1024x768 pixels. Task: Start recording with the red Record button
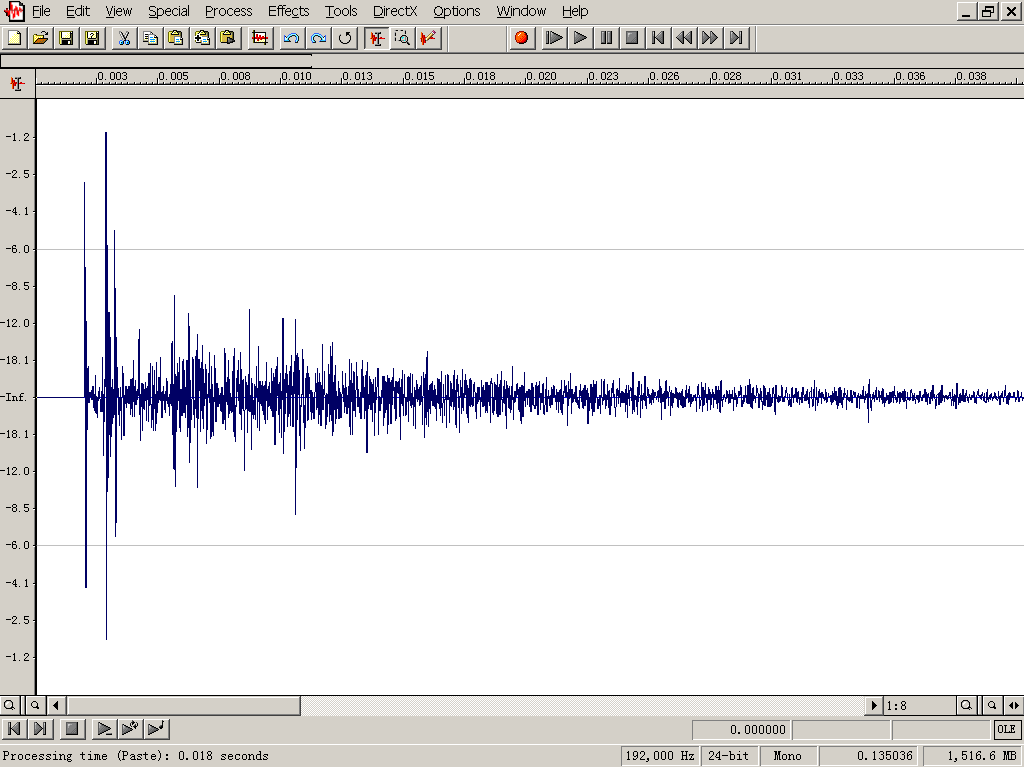[521, 38]
